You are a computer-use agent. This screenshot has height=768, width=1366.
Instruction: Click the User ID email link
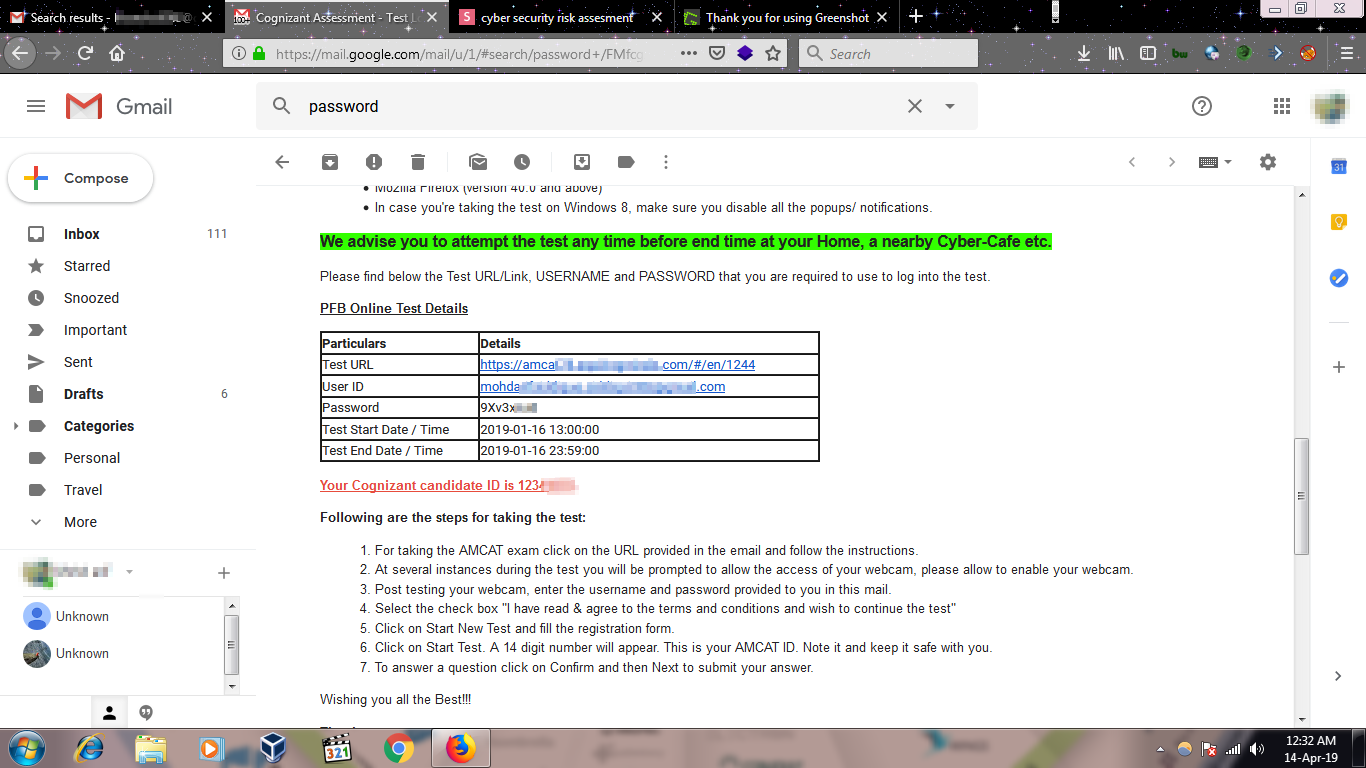[x=602, y=387]
